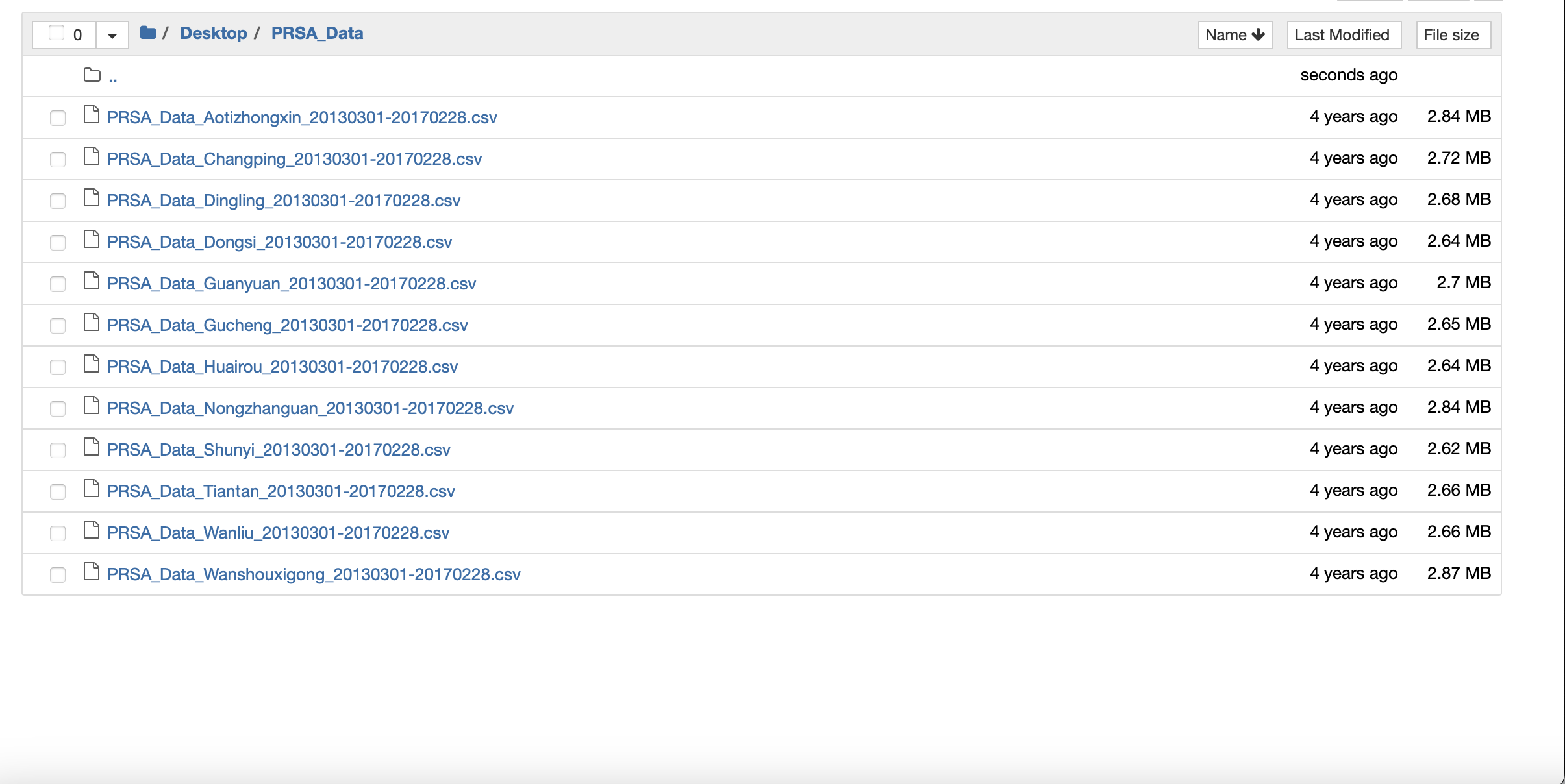The image size is (1565, 784).
Task: Open PRSA_Data_Wanliu csv file link
Action: (x=278, y=533)
